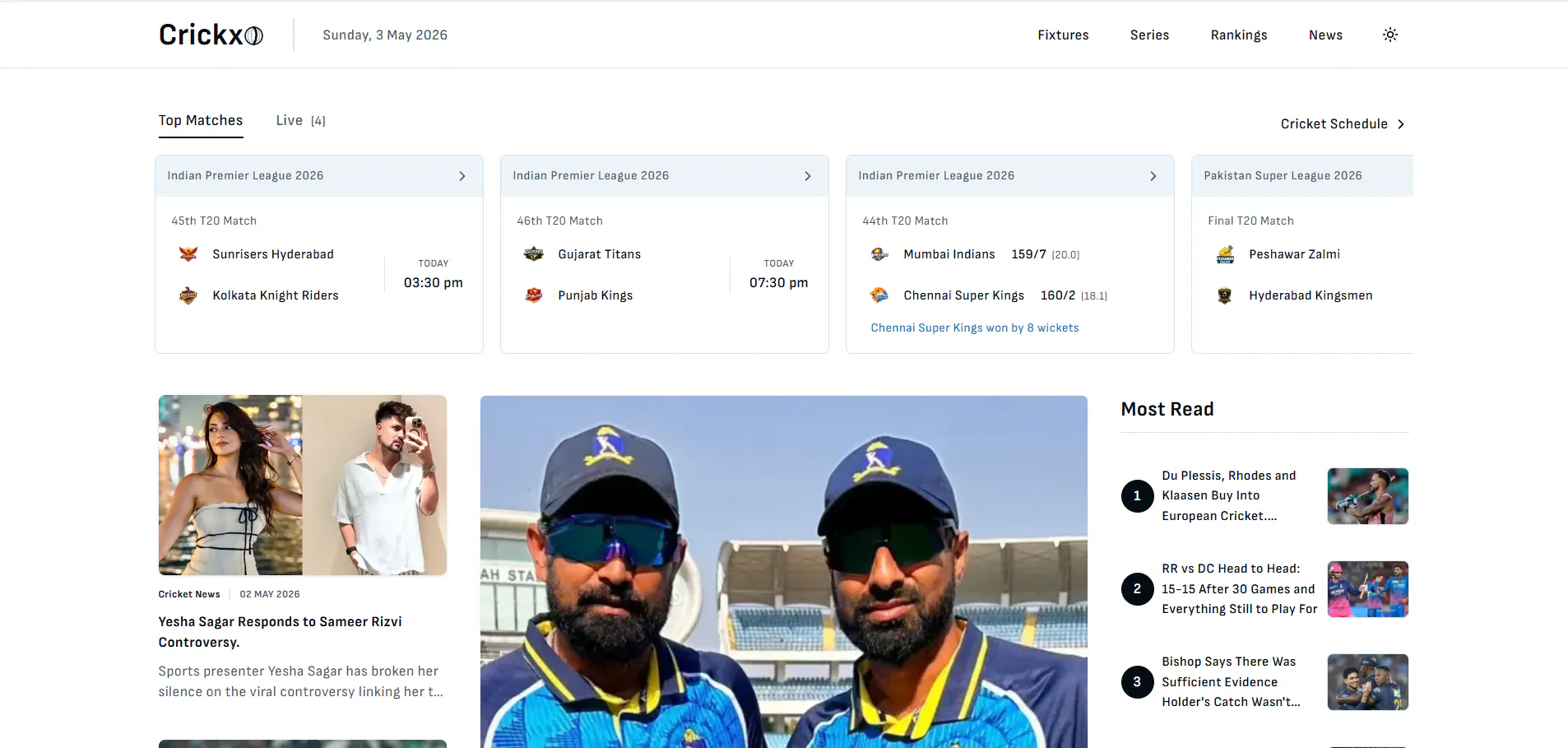This screenshot has width=1568, height=748.
Task: Switch to the Live (4) tab
Action: [x=301, y=121]
